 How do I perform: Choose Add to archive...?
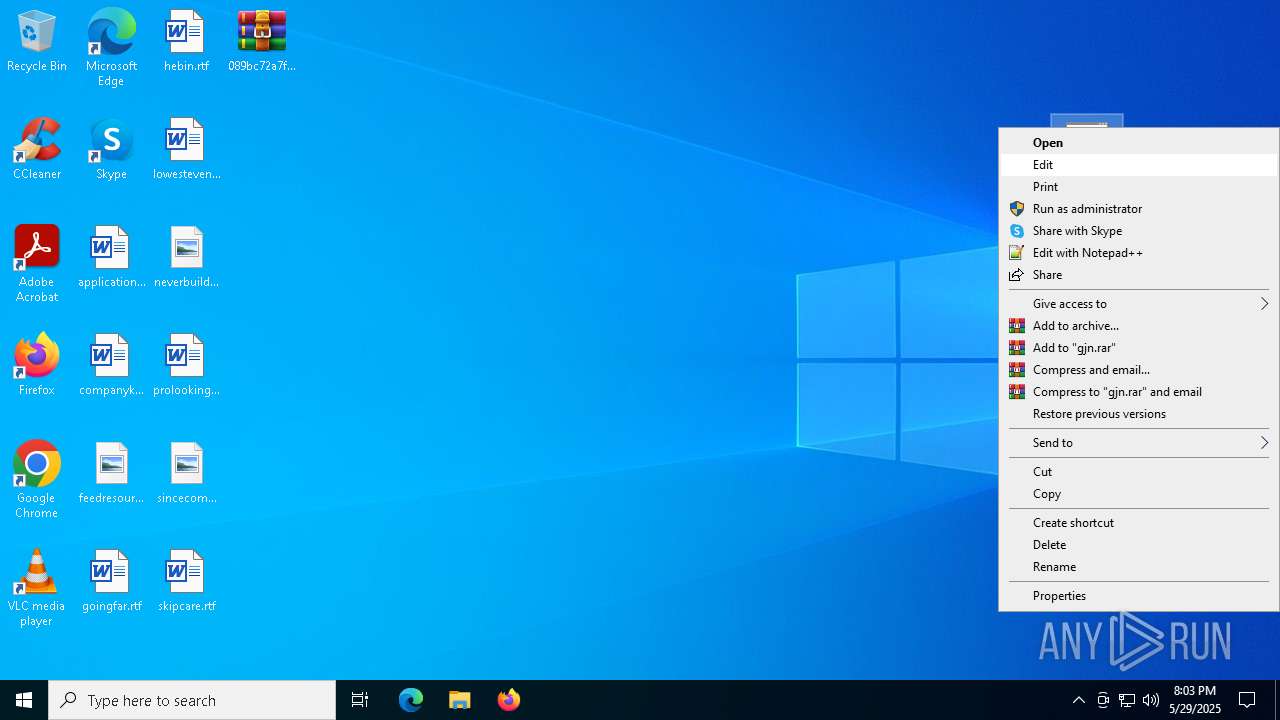point(1139,326)
